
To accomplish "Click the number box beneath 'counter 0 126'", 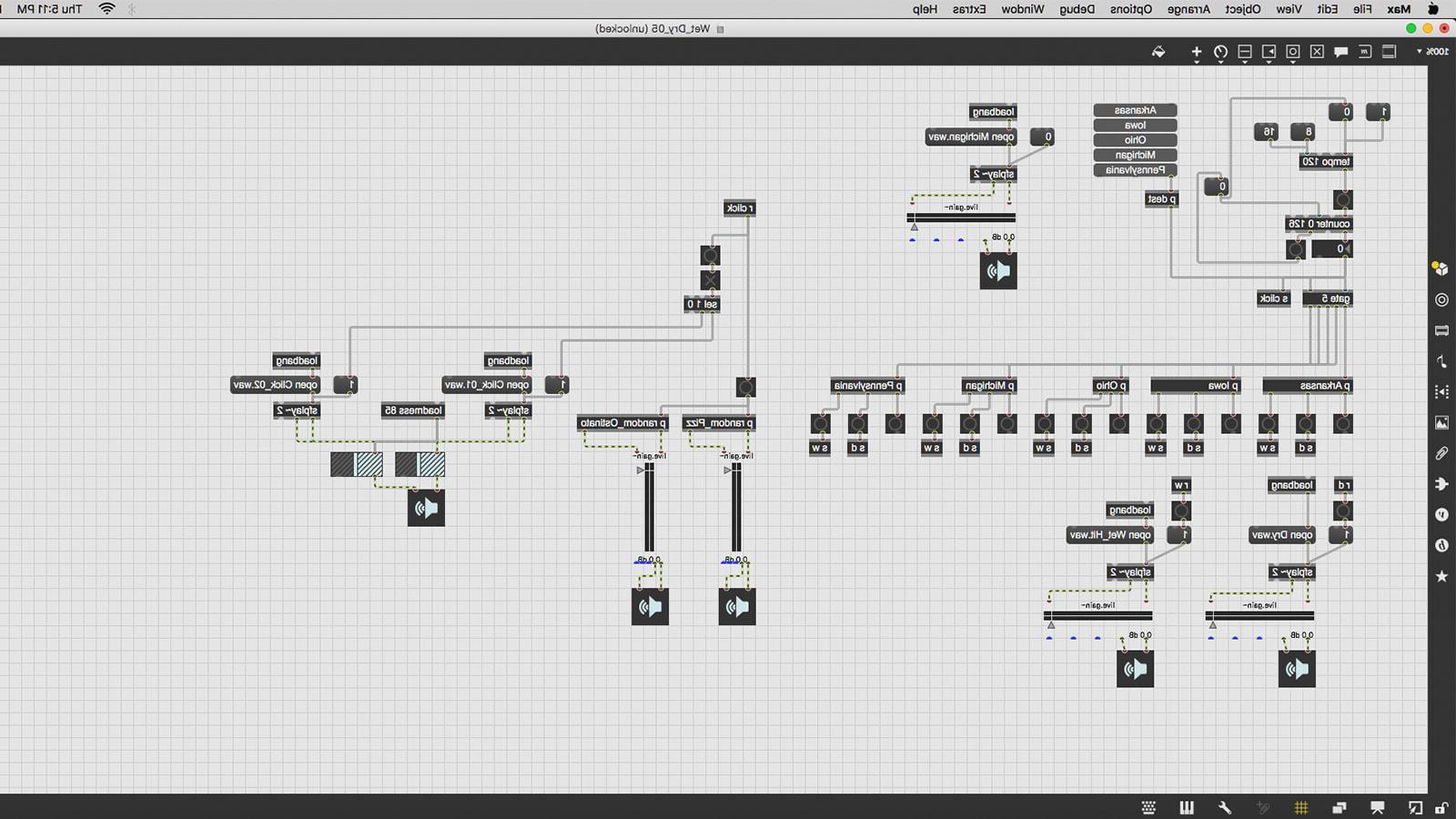I will (x=1332, y=248).
